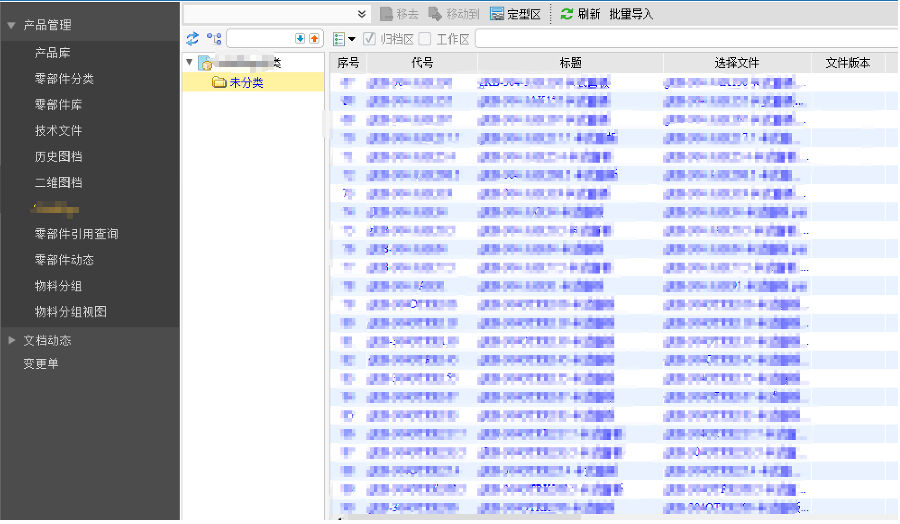Enable the 工作区 checkbox

point(425,39)
